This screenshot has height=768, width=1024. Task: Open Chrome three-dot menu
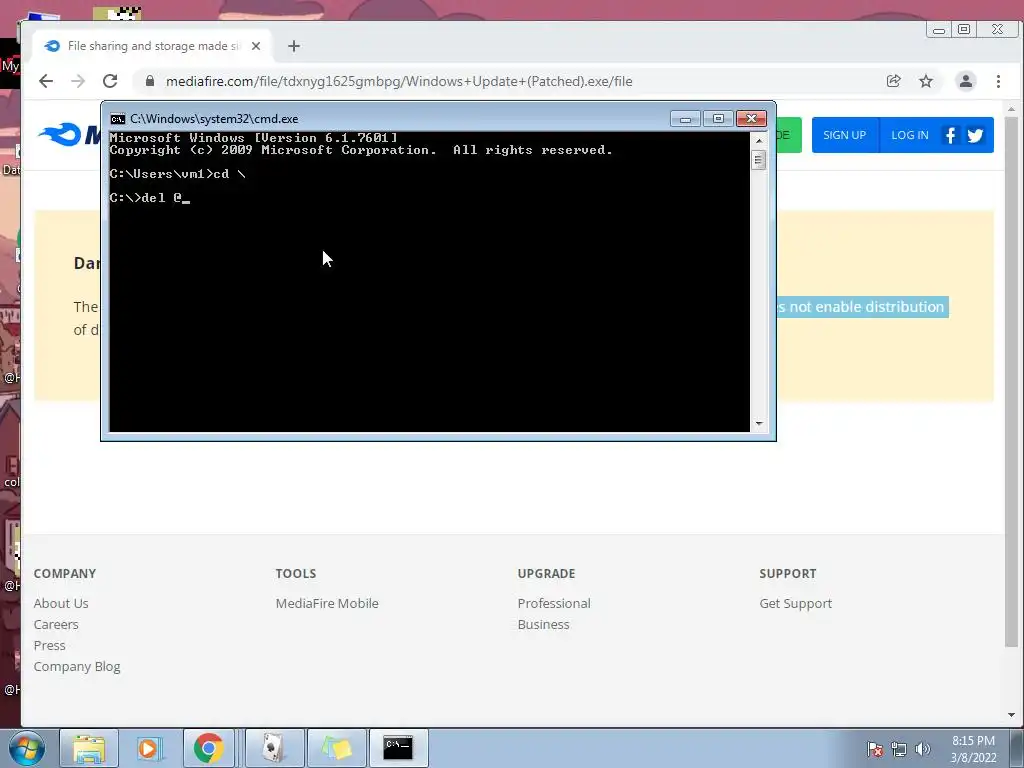(998, 81)
